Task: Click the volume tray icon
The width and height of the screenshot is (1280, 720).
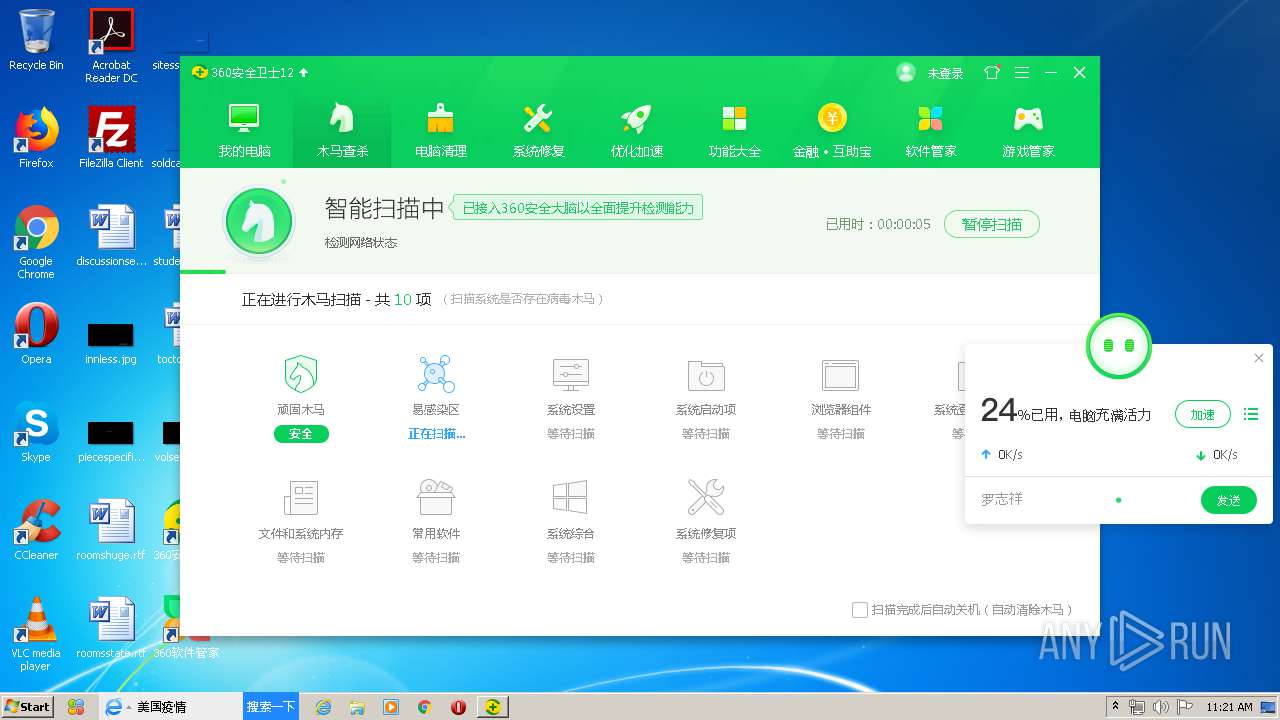Action: click(x=1161, y=707)
